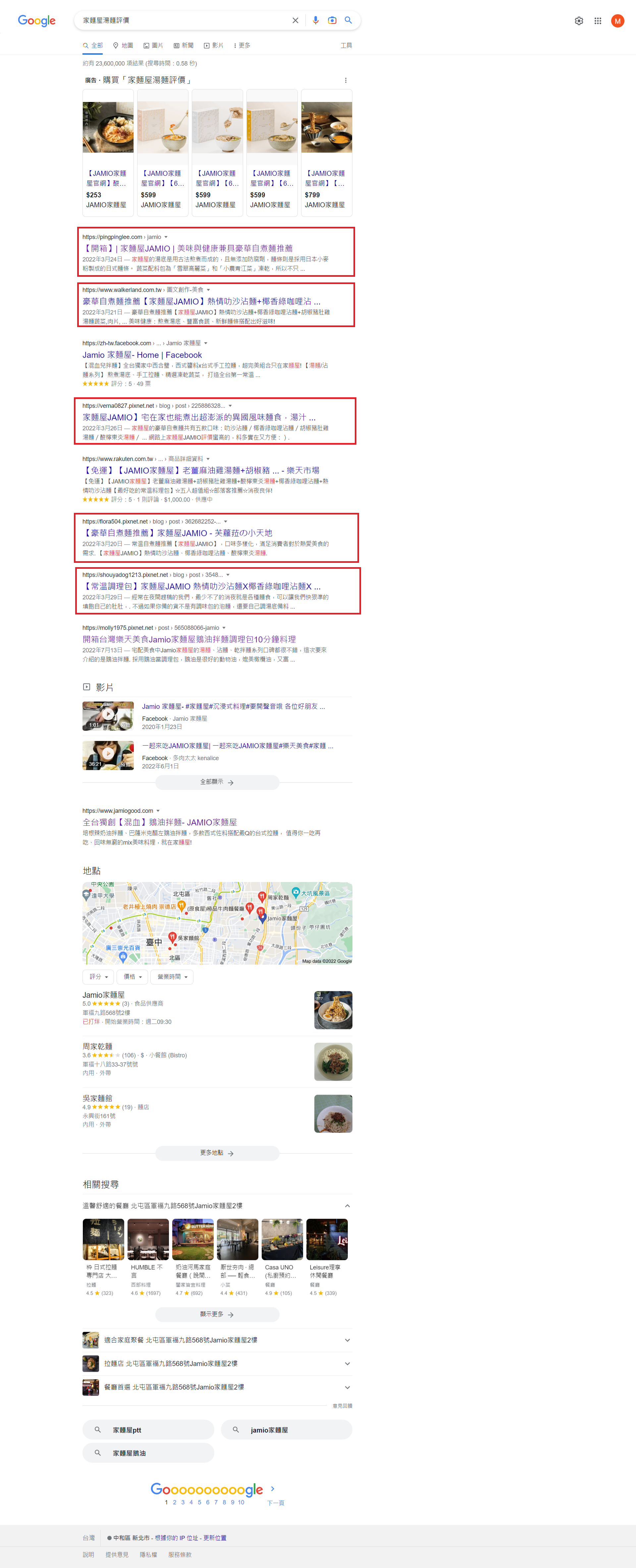Click the 更新位置 footer link
Screen dimensions: 636x1568
click(214, 1538)
